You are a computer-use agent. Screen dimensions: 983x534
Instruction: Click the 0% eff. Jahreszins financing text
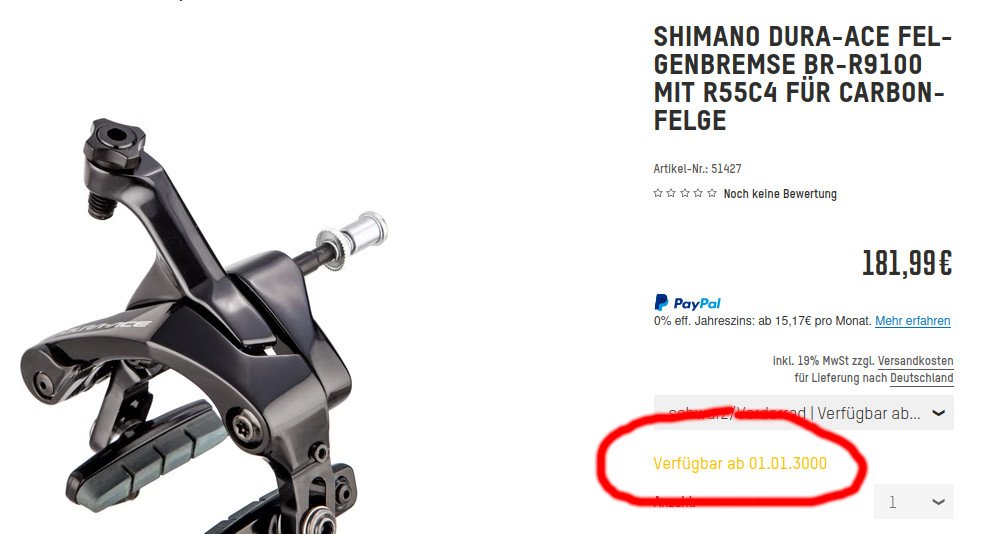click(762, 321)
